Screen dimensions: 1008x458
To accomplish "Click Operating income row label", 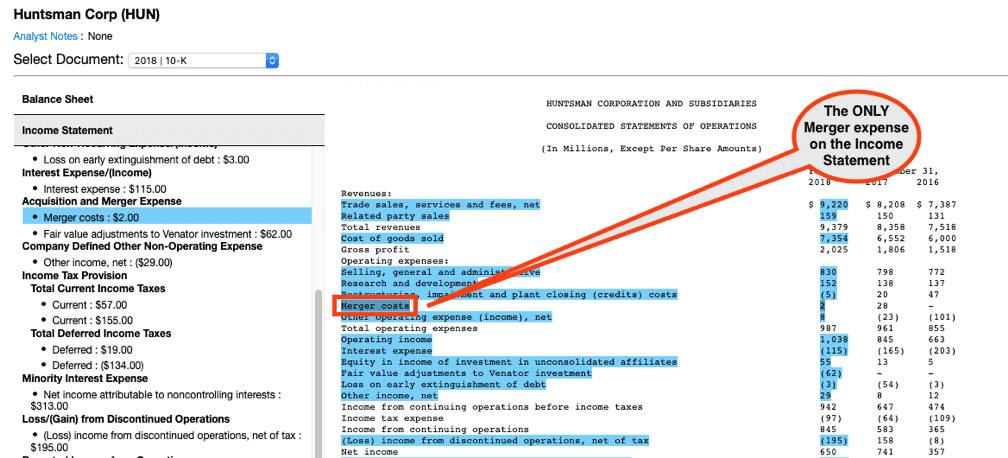I will click(386, 340).
